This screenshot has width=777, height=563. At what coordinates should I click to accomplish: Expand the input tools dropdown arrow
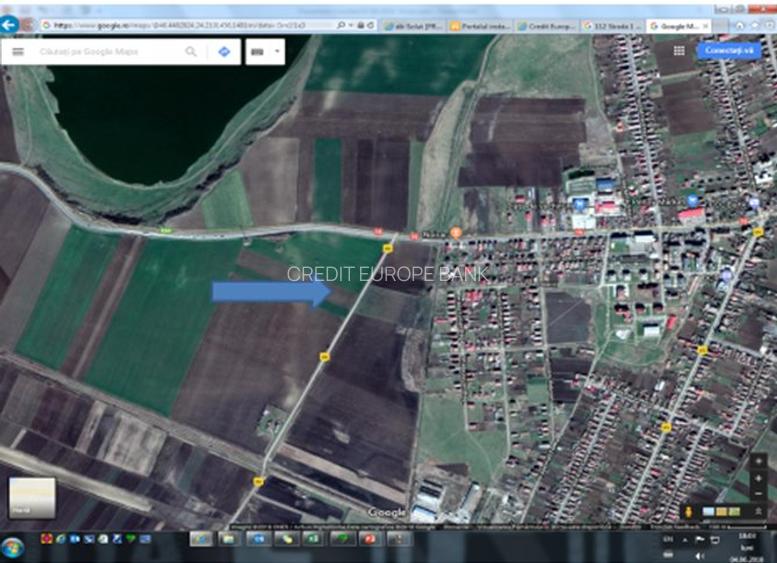277,51
